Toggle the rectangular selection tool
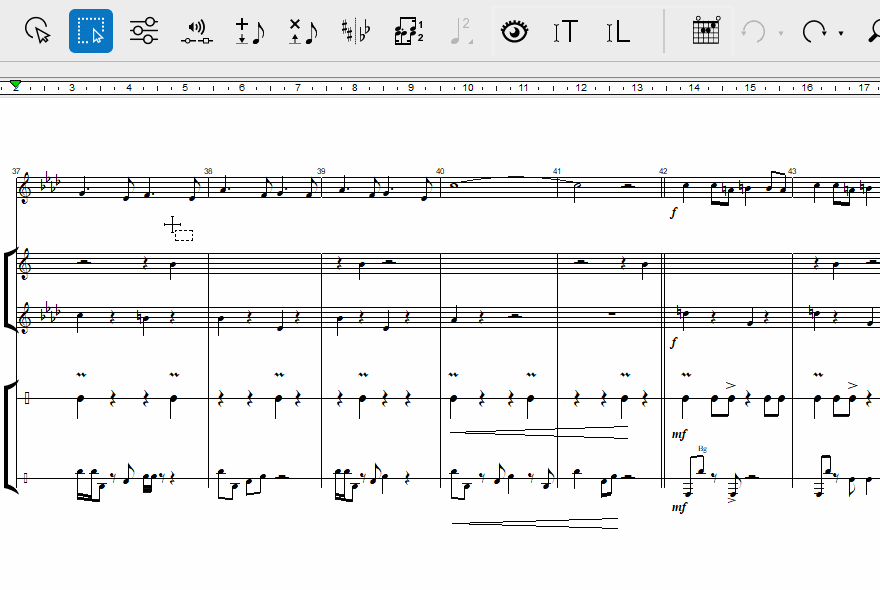This screenshot has width=880, height=590. [x=91, y=31]
